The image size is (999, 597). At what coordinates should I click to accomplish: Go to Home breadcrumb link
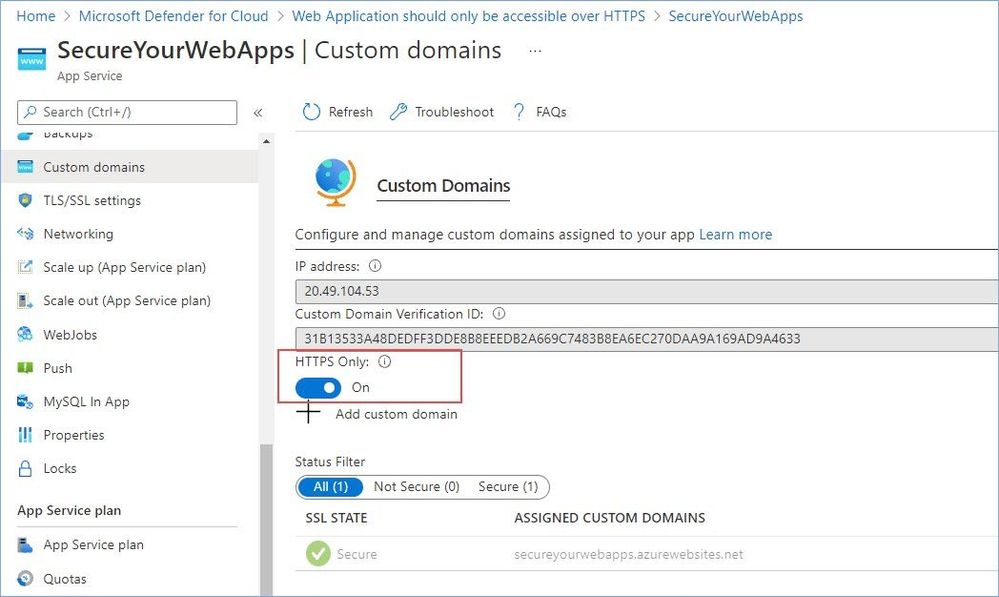point(36,16)
